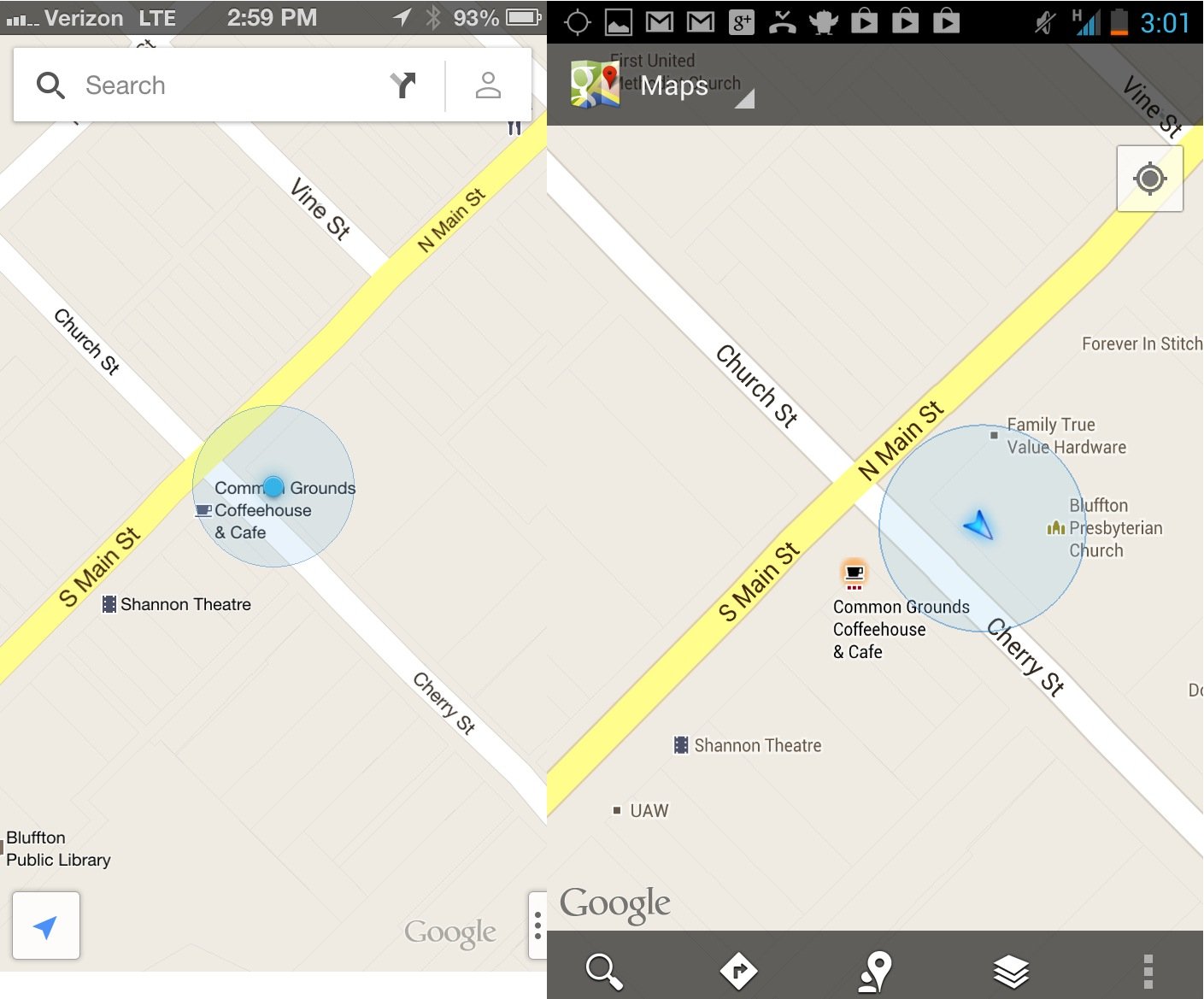Select Bluffton Presbyterian Church on map
1204x999 pixels.
click(1115, 528)
